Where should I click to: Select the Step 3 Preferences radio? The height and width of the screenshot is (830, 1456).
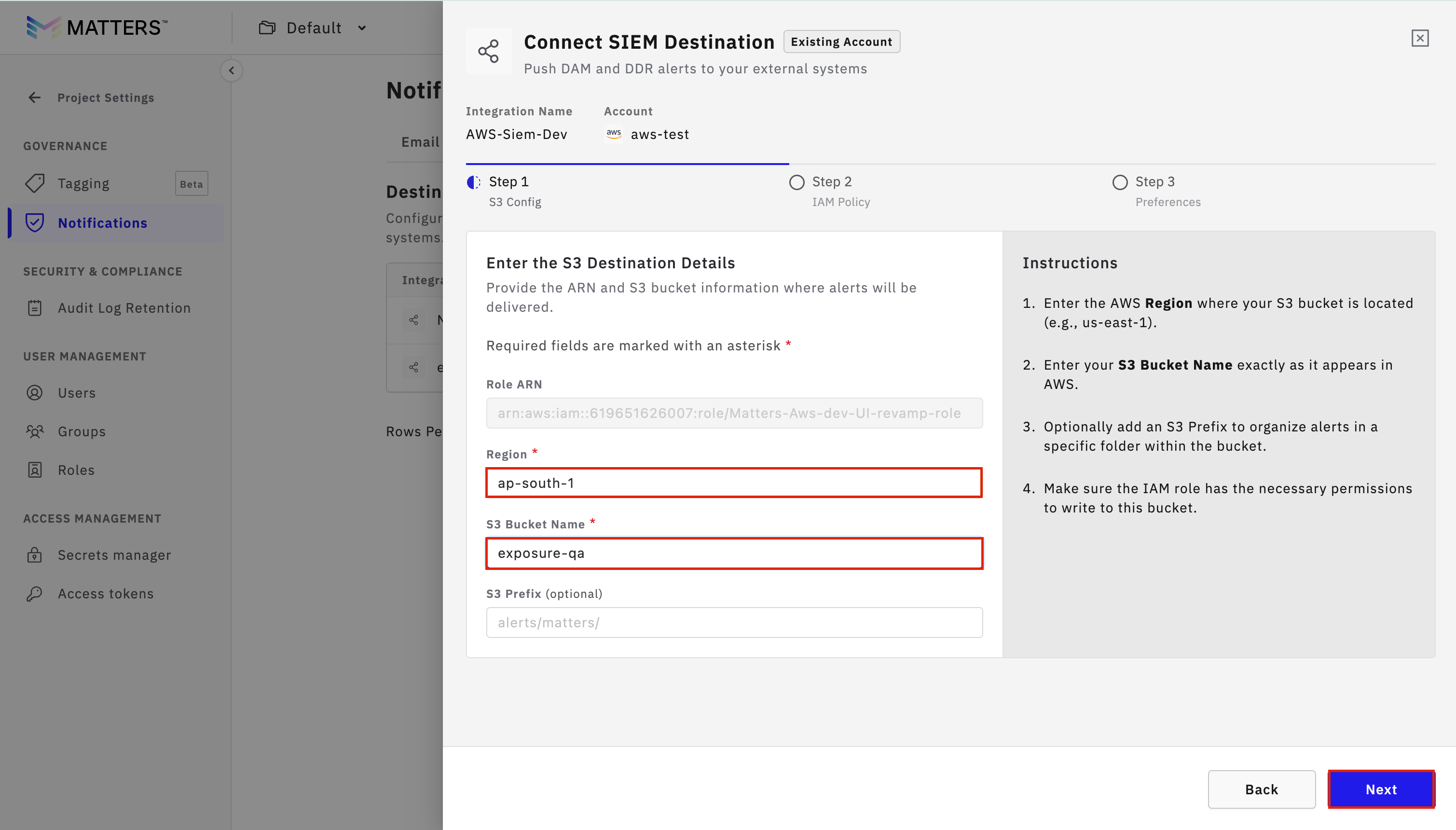(x=1119, y=182)
